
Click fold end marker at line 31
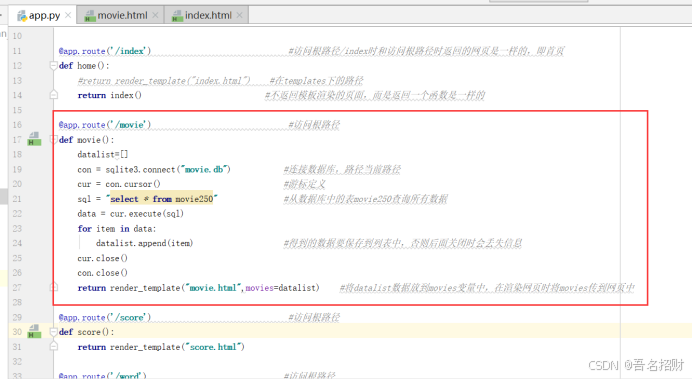(53, 346)
